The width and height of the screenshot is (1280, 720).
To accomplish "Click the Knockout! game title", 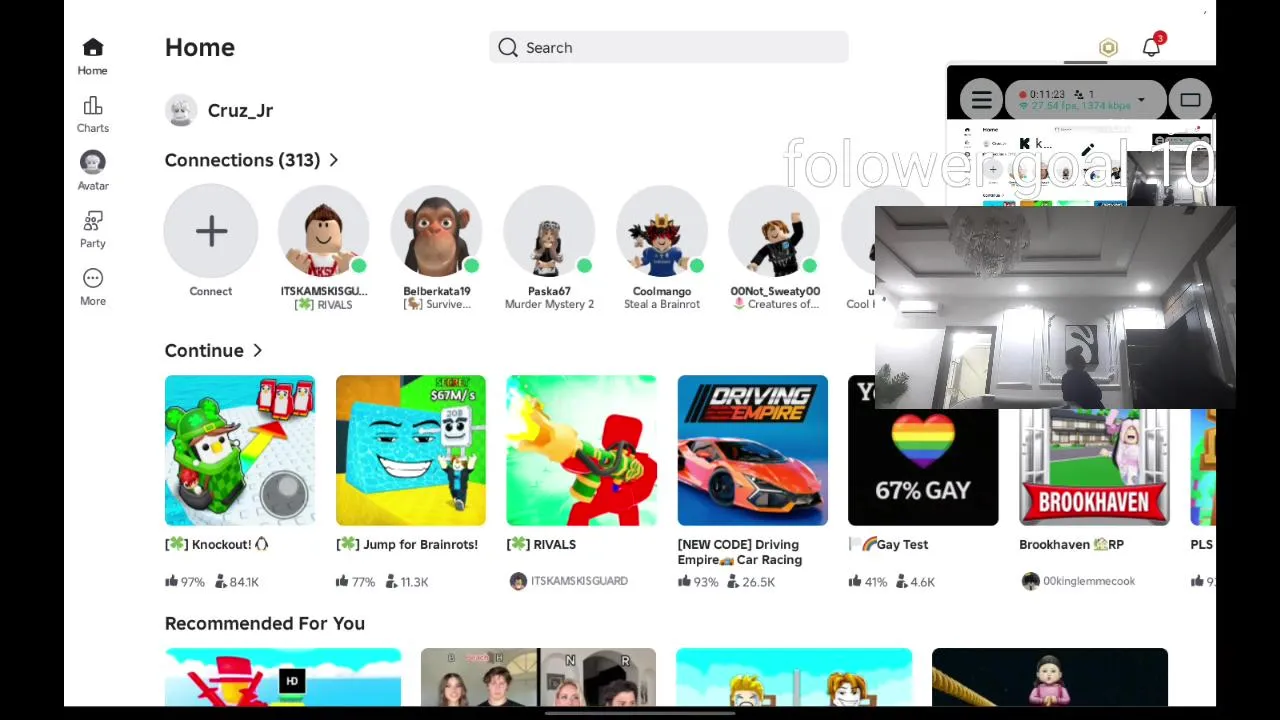I will [x=217, y=544].
